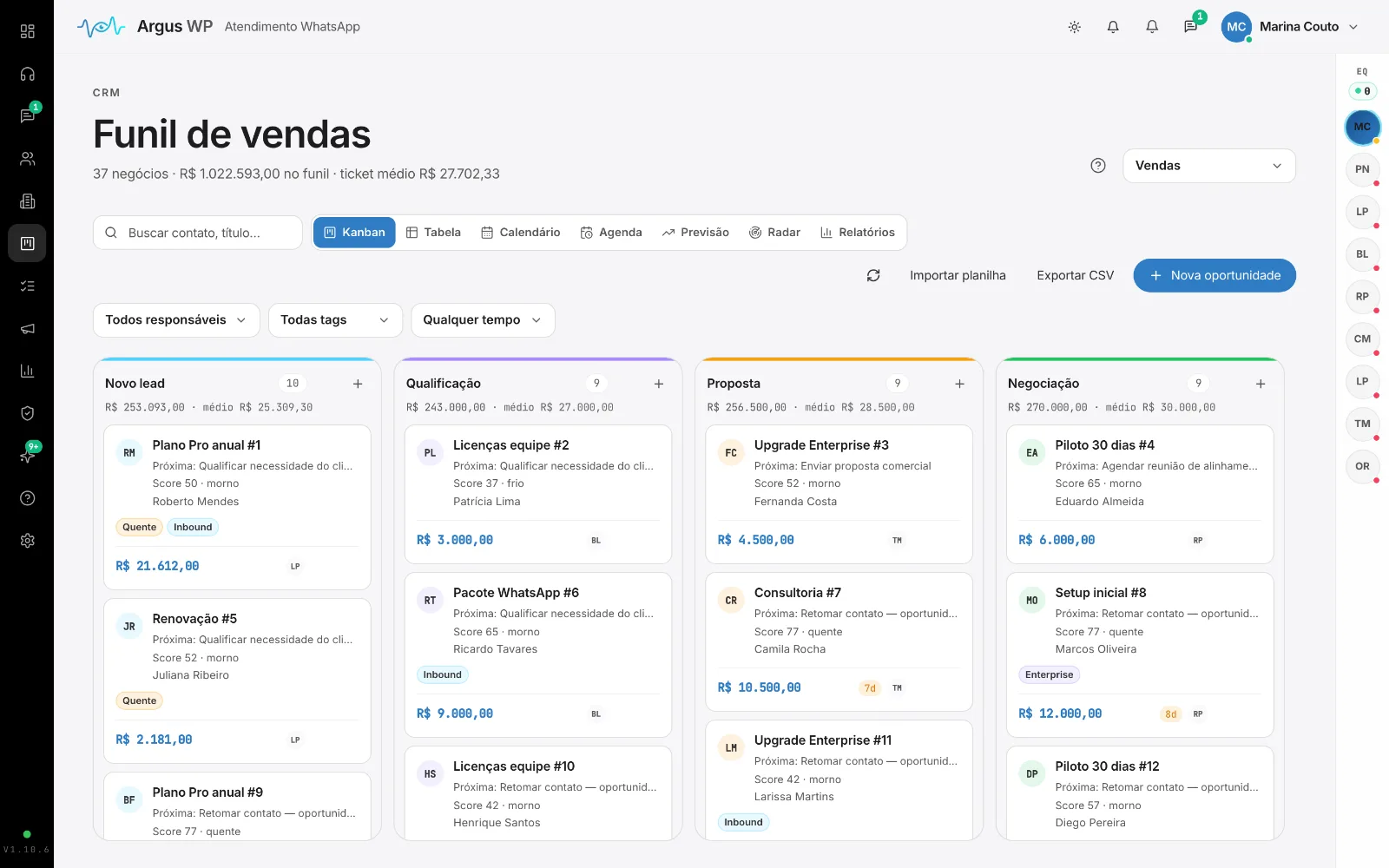Open top bar messages icon with badge
This screenshot has height=868, width=1389.
click(x=1190, y=27)
